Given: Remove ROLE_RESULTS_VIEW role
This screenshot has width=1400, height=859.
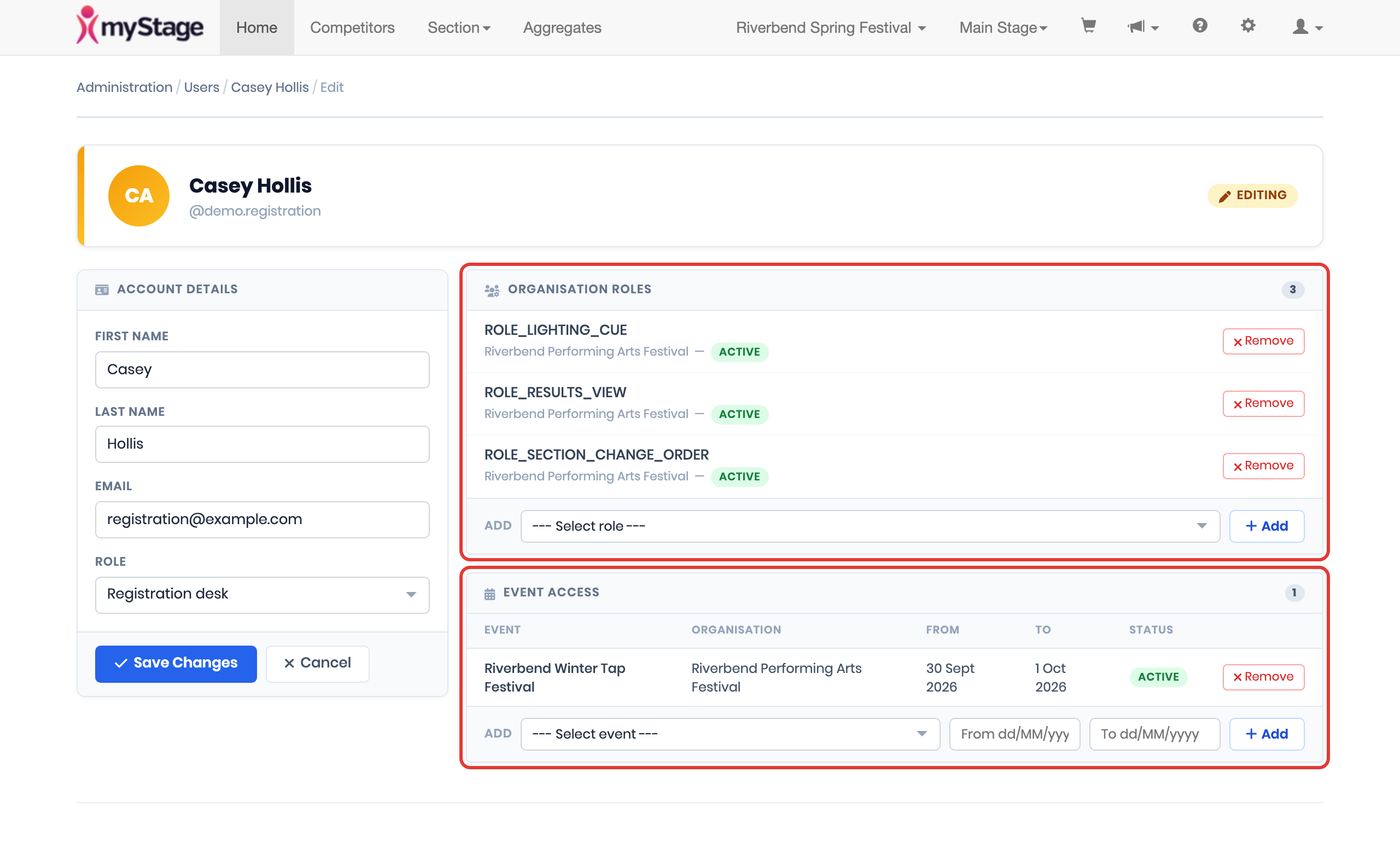Looking at the screenshot, I should coord(1263,404).
